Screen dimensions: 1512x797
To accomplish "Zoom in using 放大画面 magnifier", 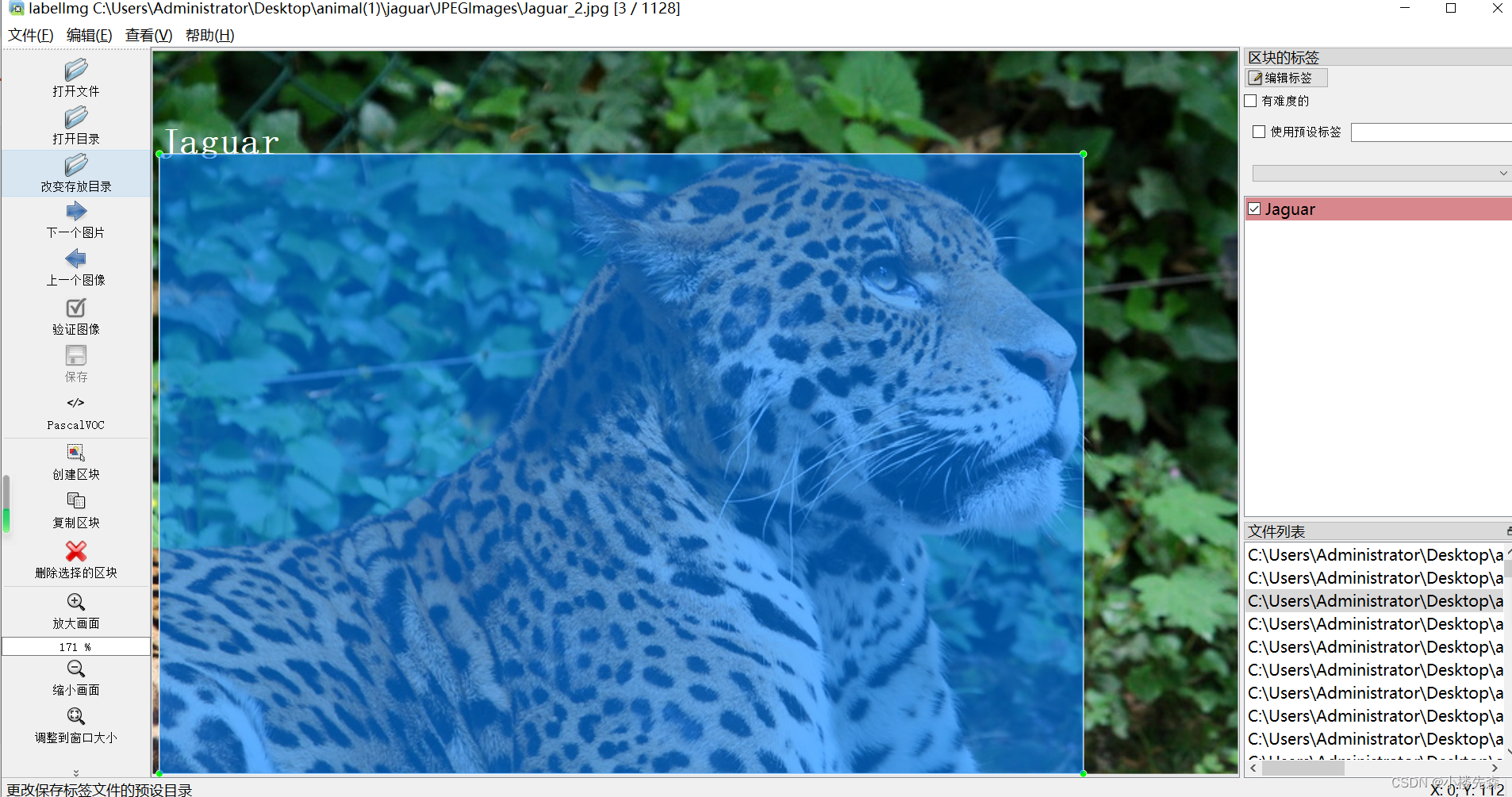I will point(76,602).
